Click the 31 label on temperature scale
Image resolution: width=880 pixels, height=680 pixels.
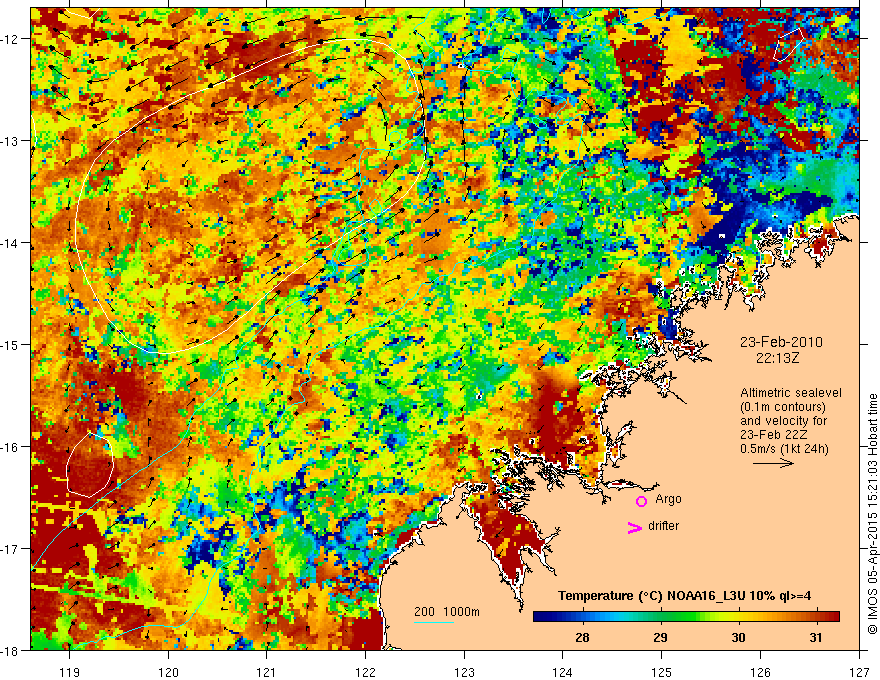point(816,637)
